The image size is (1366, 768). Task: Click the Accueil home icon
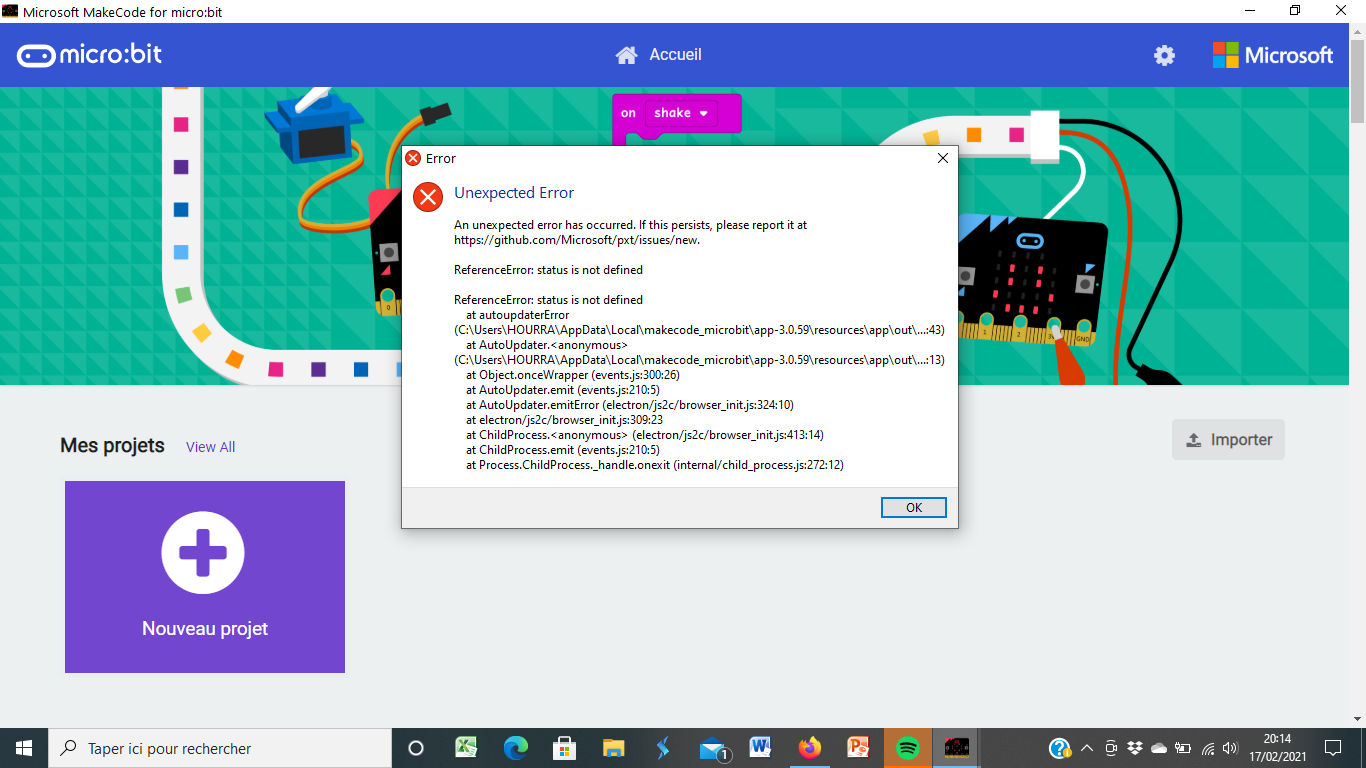point(626,55)
